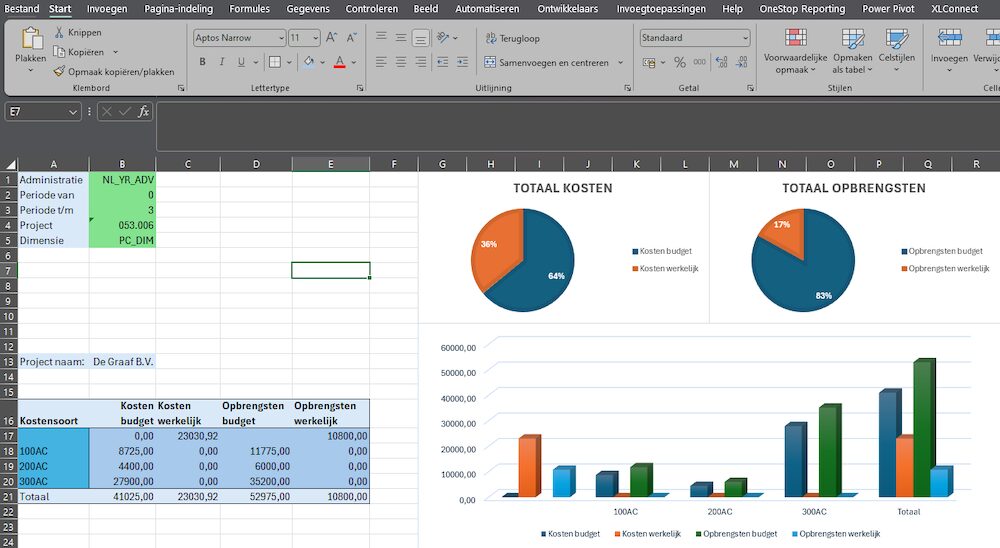Open the Standaard number format dropdown

click(745, 38)
